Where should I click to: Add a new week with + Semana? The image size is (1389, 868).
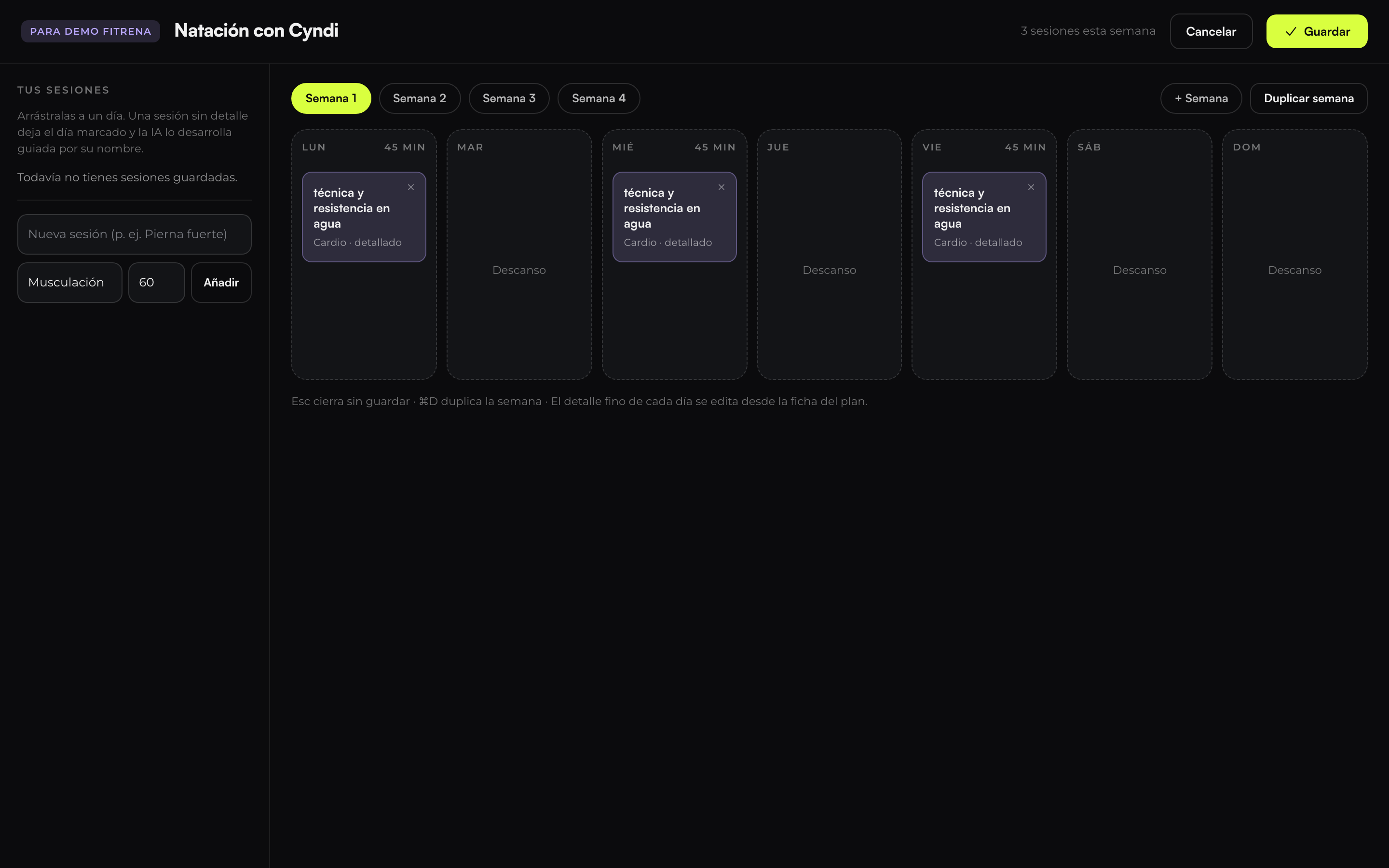point(1201,98)
